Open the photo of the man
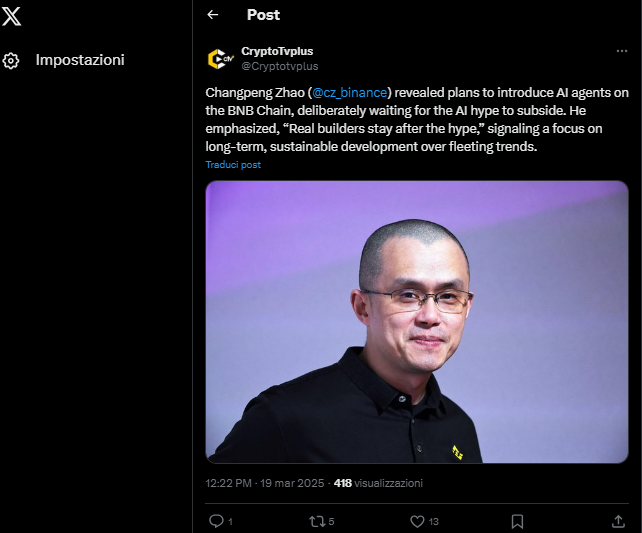 coord(417,321)
